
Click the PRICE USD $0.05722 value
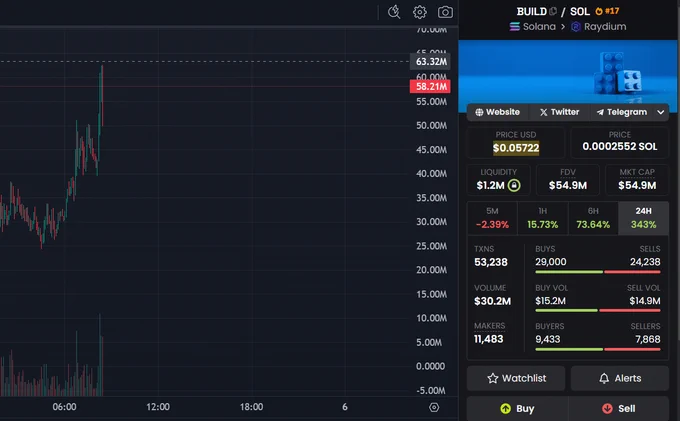pos(516,148)
